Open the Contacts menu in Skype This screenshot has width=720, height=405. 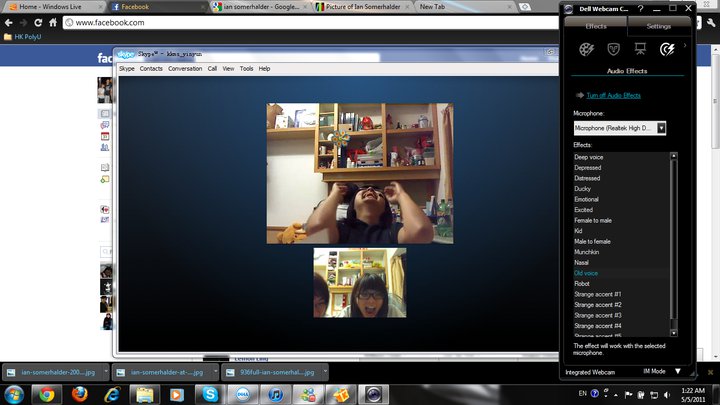[x=151, y=69]
